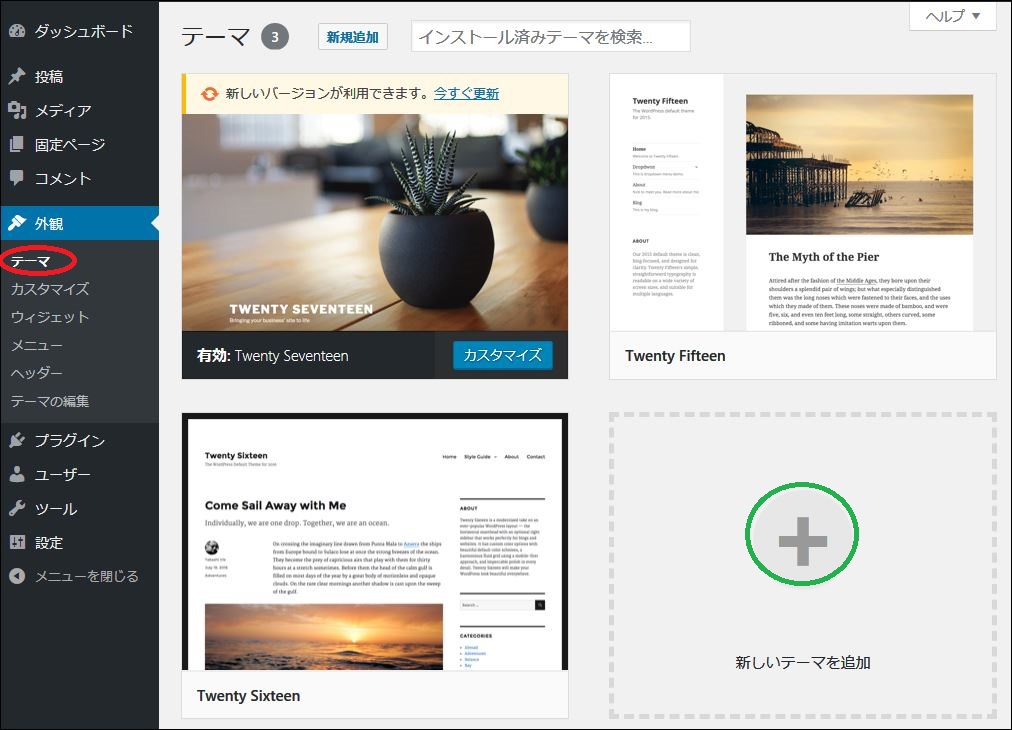Collapse sidebar via メニューを閉じる
The height and width of the screenshot is (730, 1012).
tap(79, 576)
